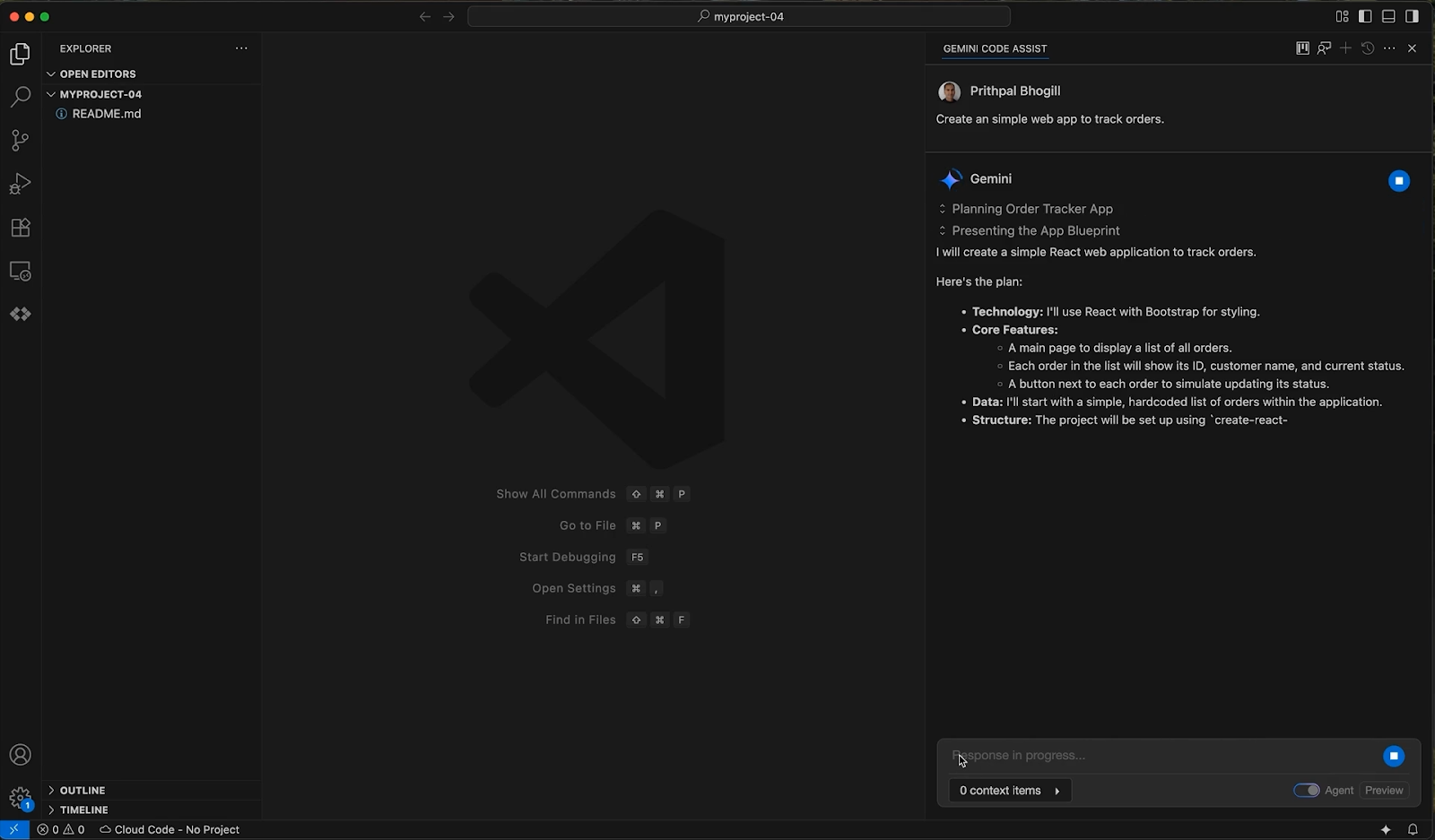The width and height of the screenshot is (1435, 840).
Task: Click the Preview label next to Agent
Action: (1384, 791)
